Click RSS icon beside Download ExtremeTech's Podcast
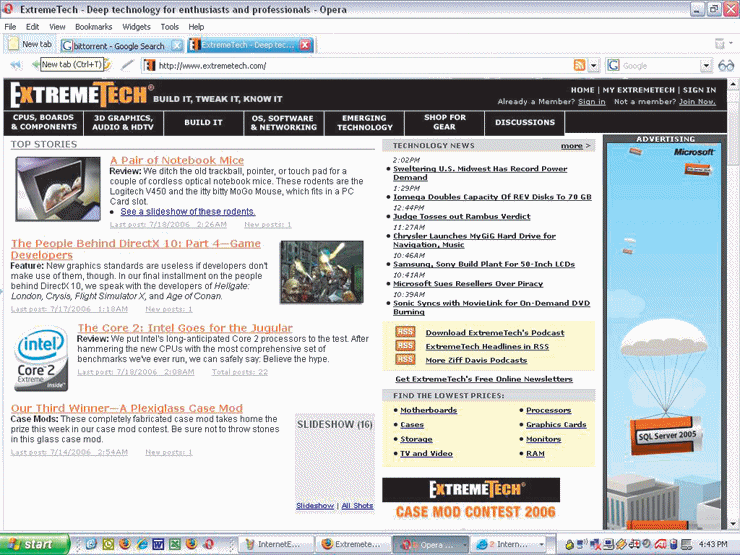This screenshot has height=555, width=740. (405, 332)
